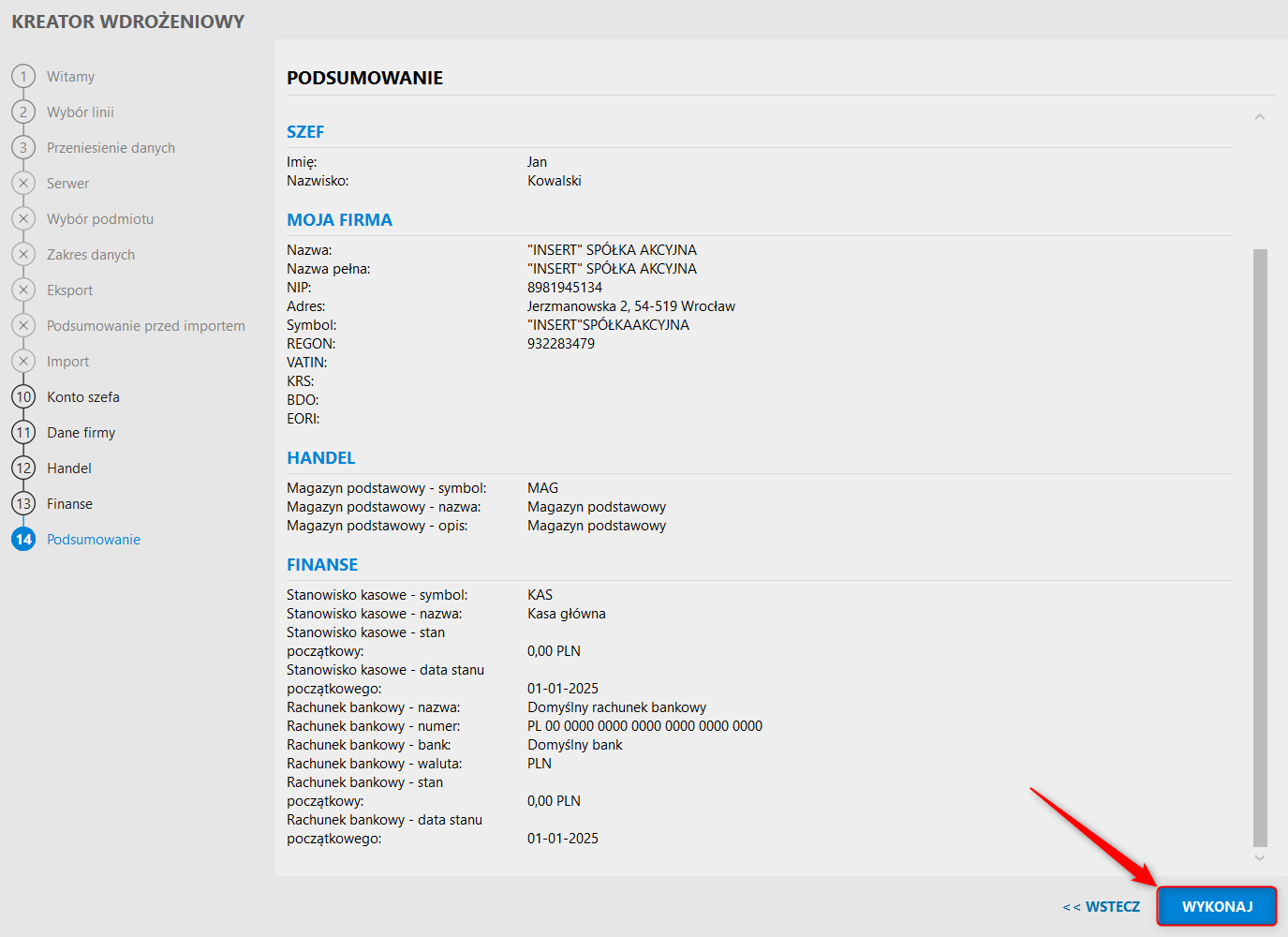Click the X circle beside Eksport
This screenshot has width=1288, height=937.
[x=23, y=290]
